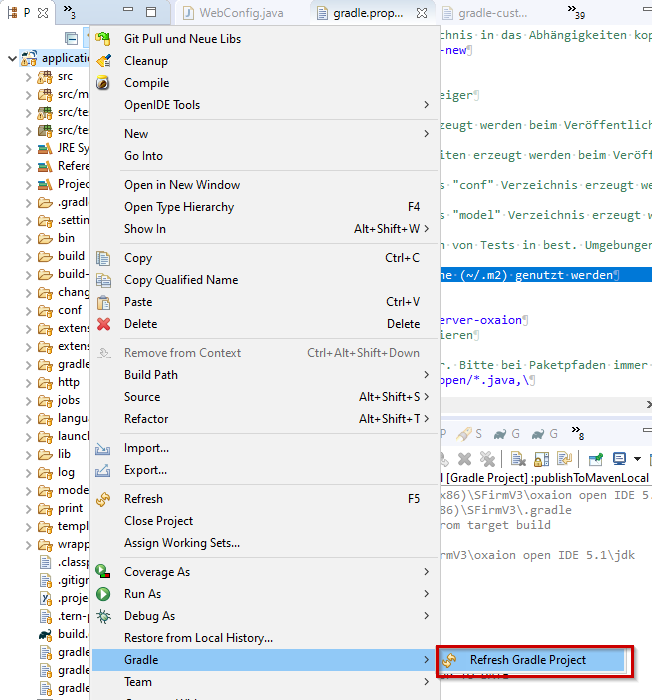Expand the lib folder in tree
This screenshot has width=652, height=700.
(x=29, y=454)
